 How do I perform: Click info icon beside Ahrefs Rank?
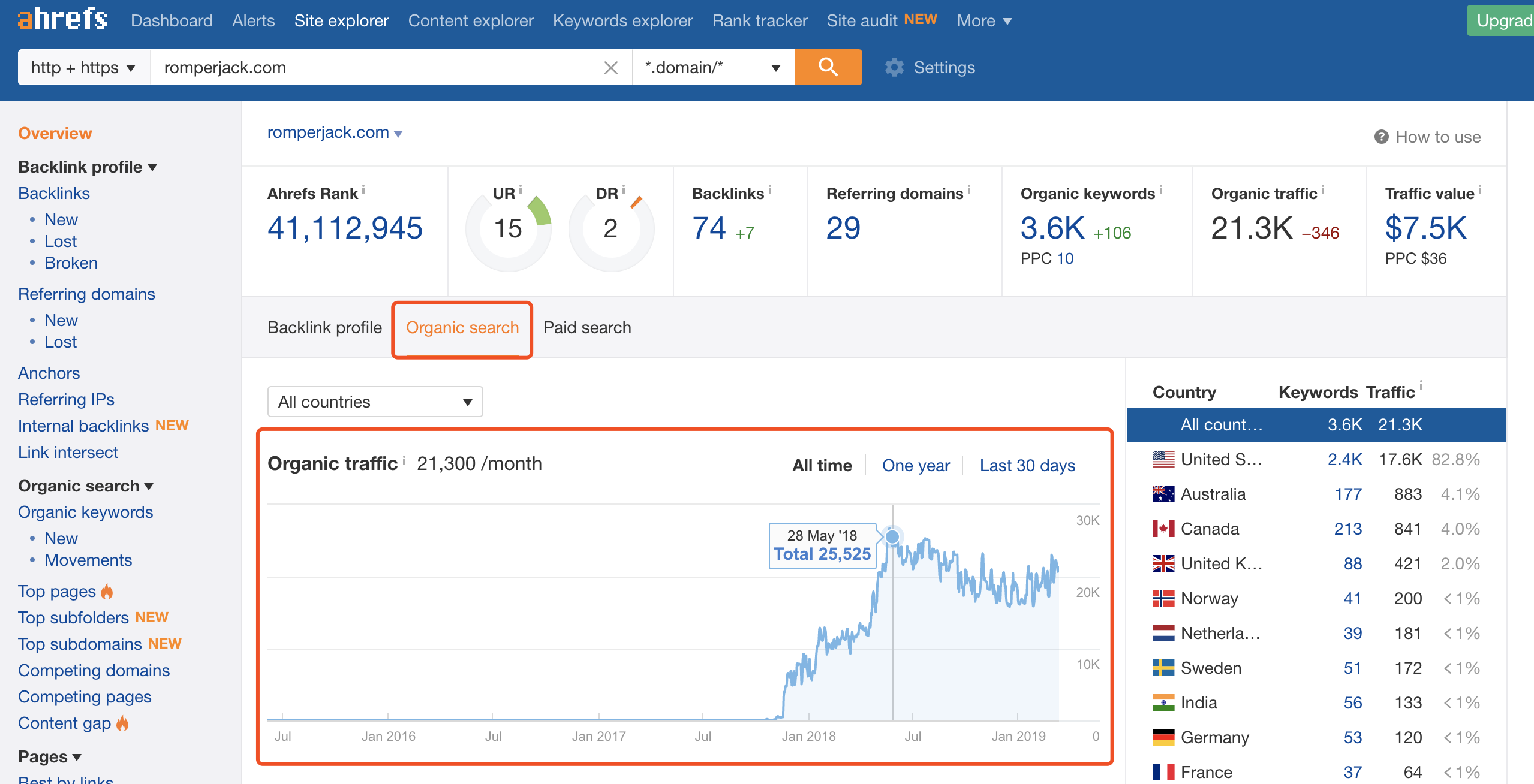(363, 189)
